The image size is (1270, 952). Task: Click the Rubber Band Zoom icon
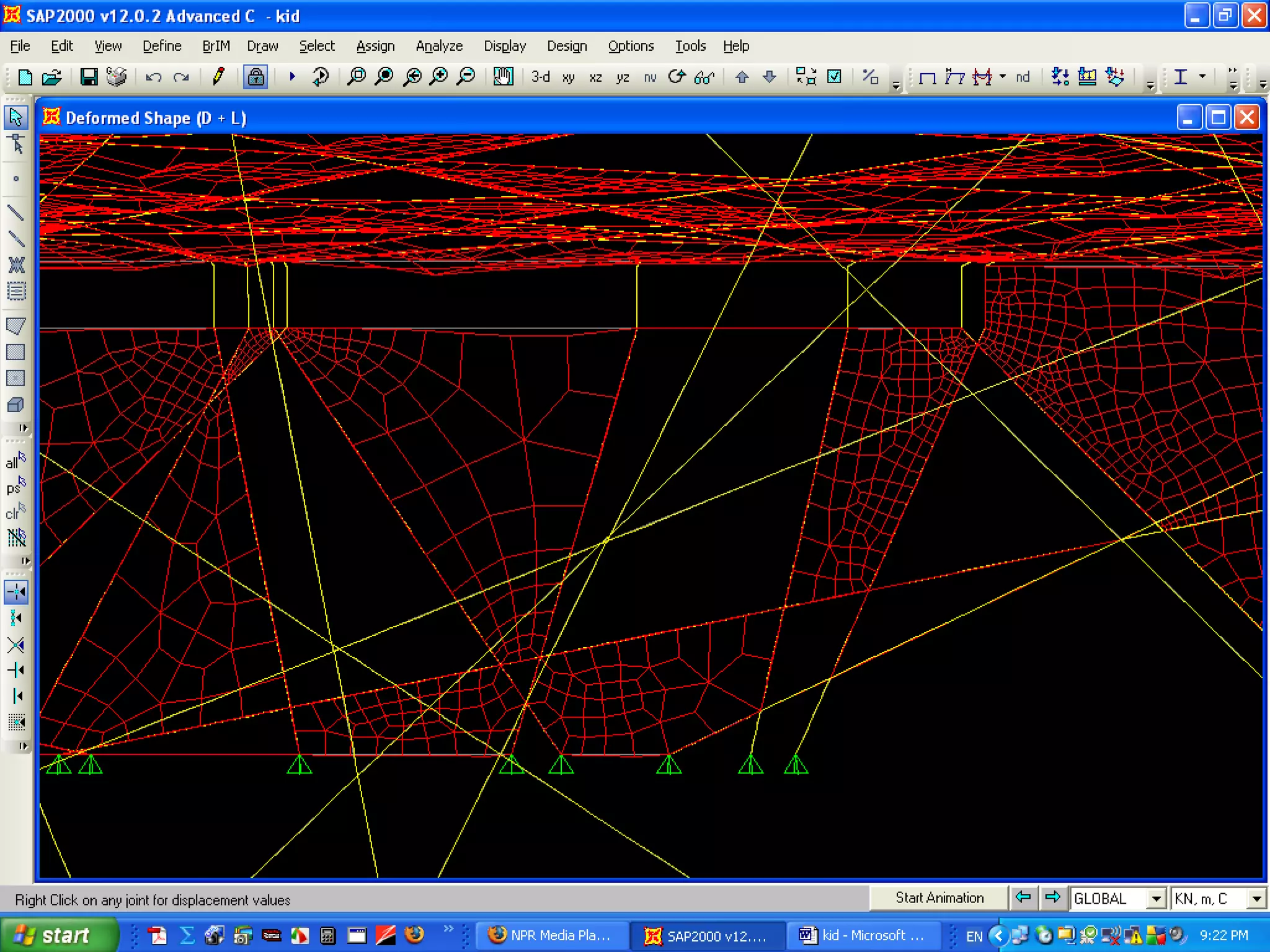point(357,77)
